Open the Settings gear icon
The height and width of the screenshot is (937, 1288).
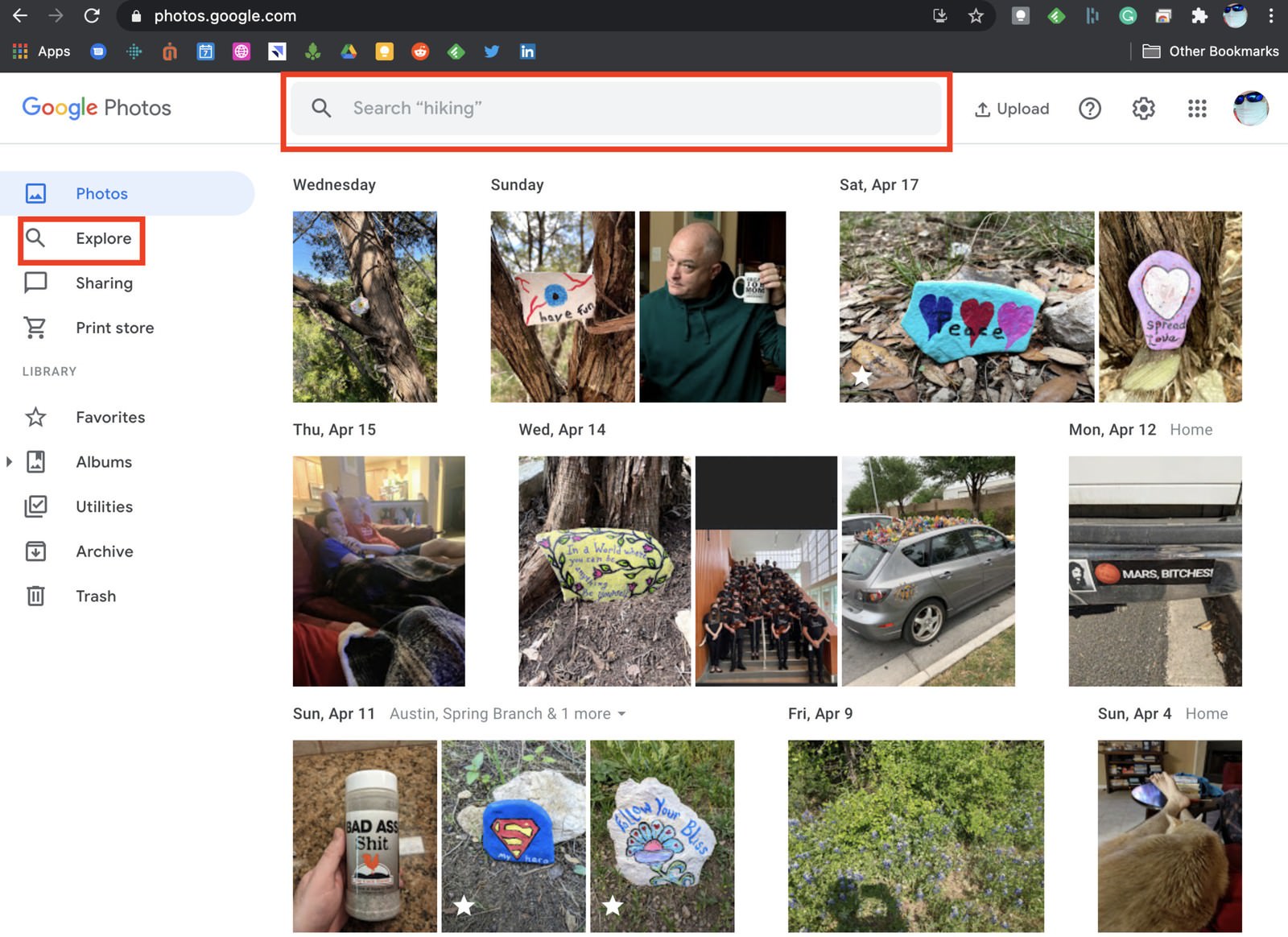click(x=1143, y=109)
